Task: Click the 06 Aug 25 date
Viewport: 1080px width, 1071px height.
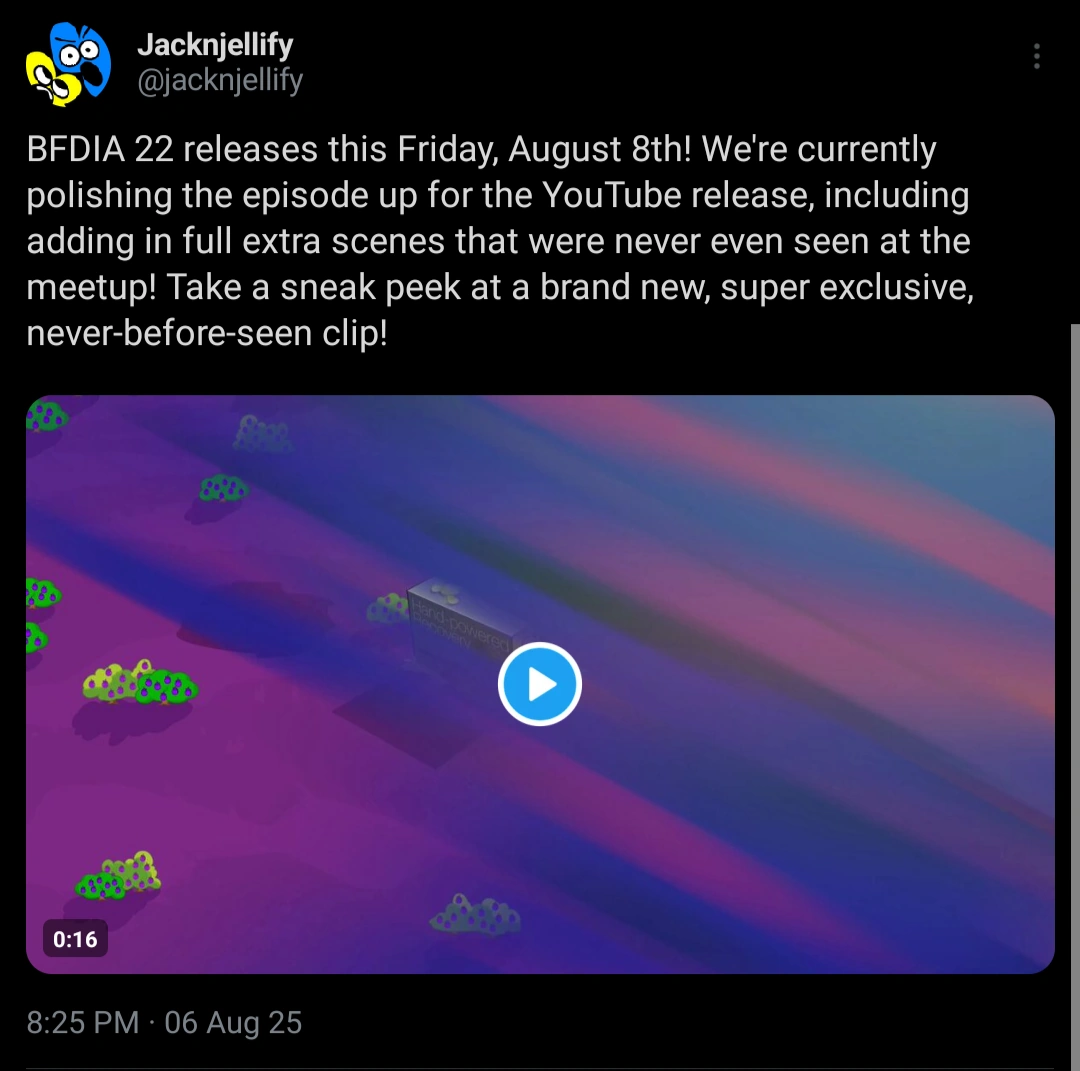Action: 233,1023
